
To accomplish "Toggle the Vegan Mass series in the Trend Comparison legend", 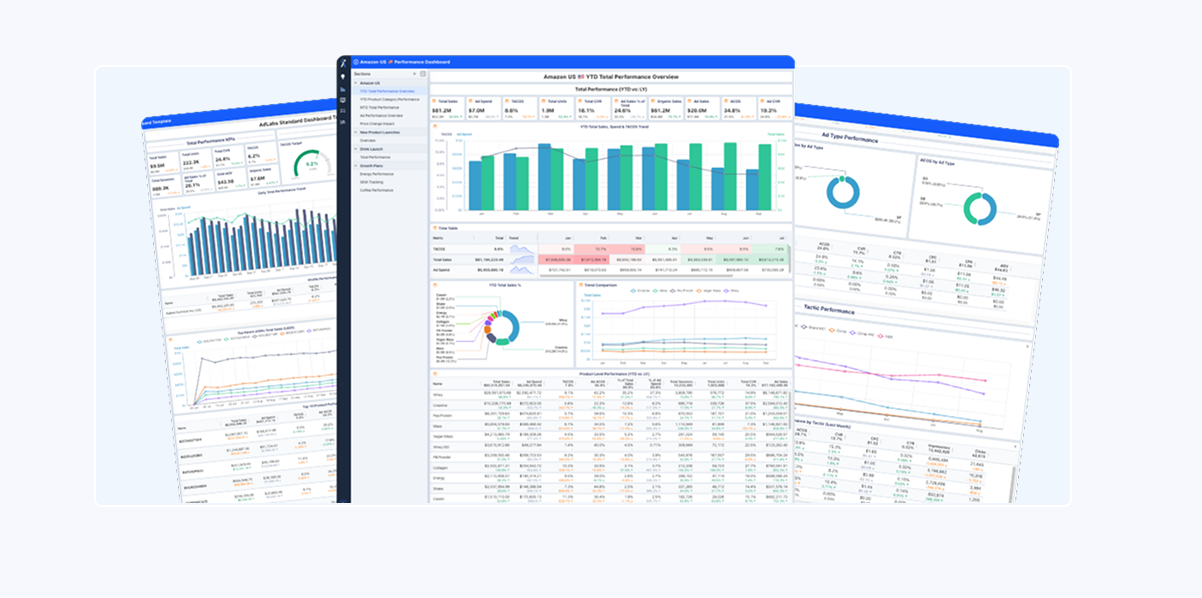I will tap(708, 290).
